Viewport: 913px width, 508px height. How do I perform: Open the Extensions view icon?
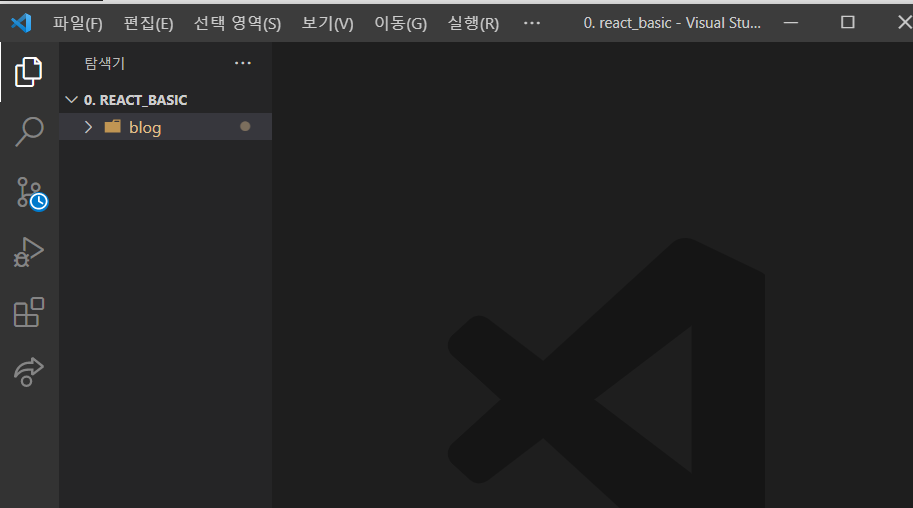(x=29, y=312)
